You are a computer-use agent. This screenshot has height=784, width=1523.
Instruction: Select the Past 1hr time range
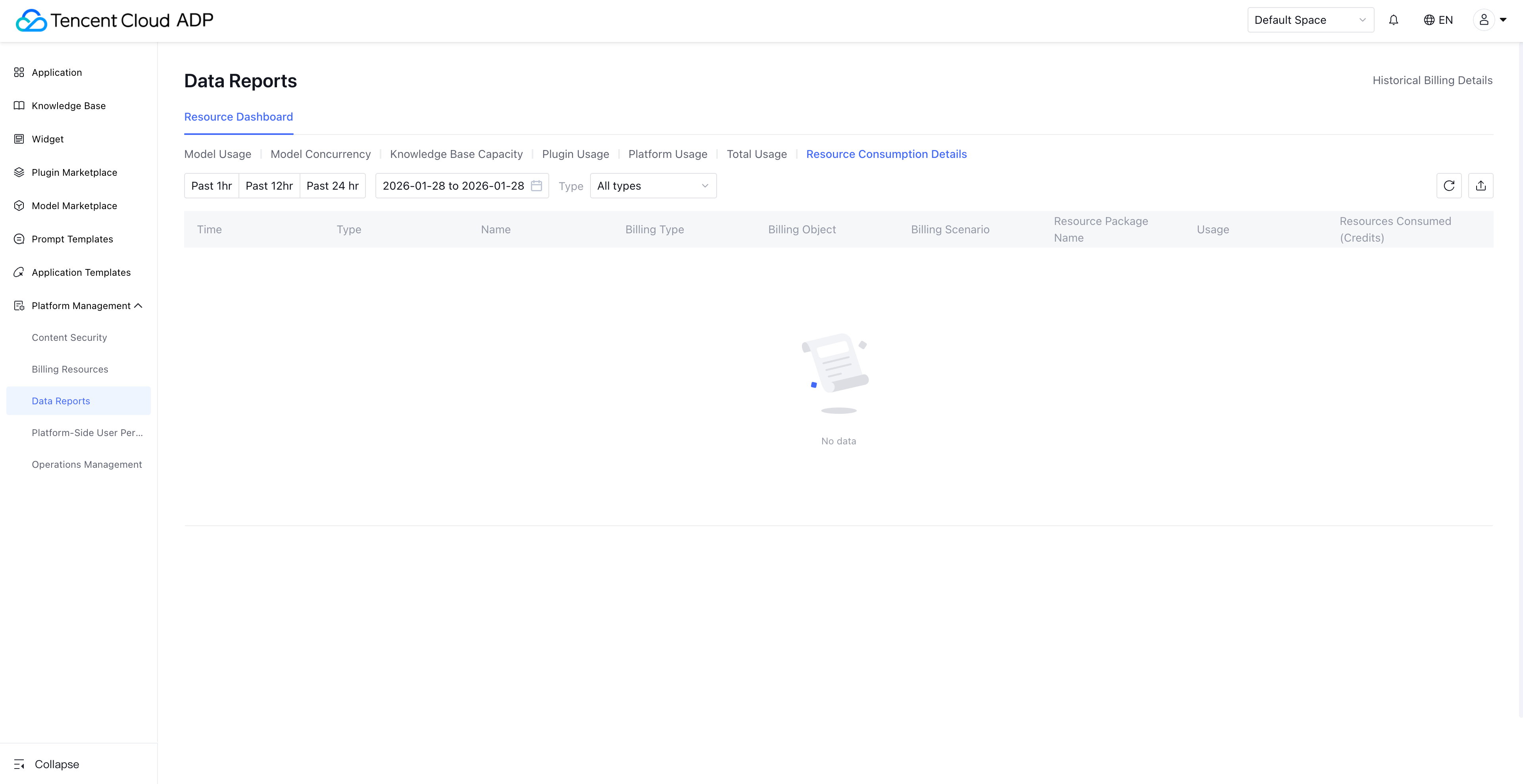(x=212, y=186)
